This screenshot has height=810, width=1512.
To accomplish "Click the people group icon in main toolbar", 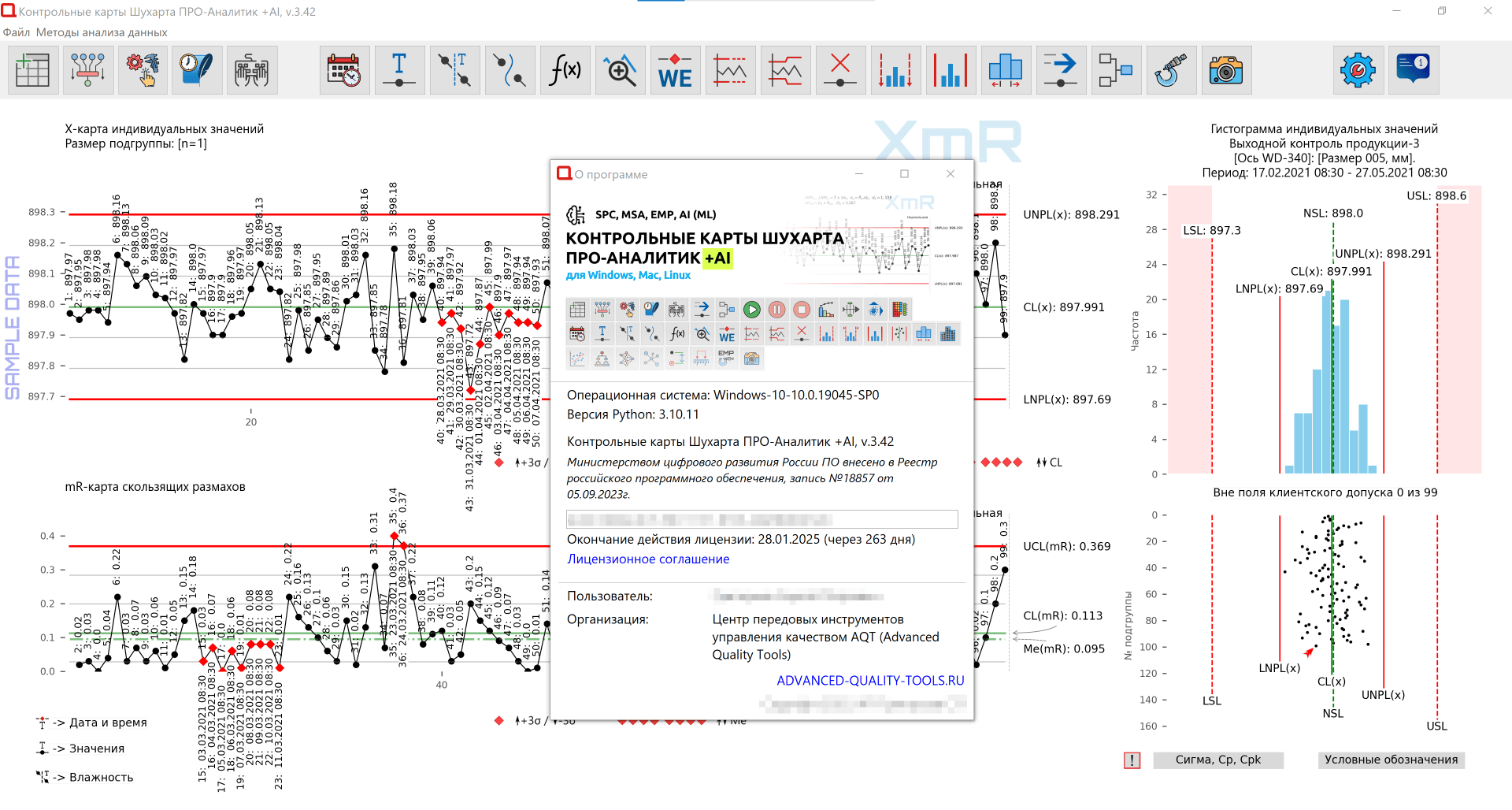I will point(252,70).
